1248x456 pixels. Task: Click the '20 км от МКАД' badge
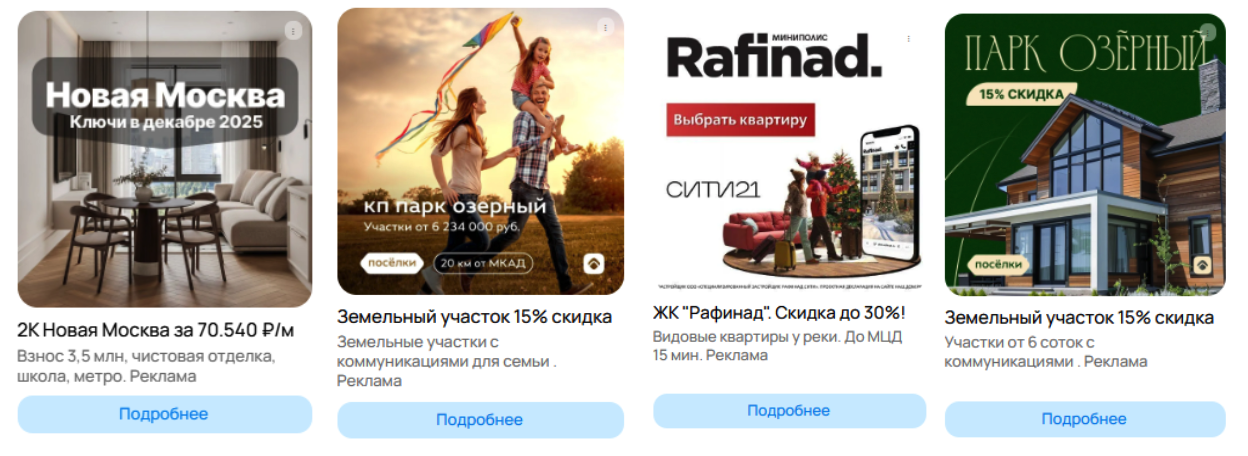(482, 263)
